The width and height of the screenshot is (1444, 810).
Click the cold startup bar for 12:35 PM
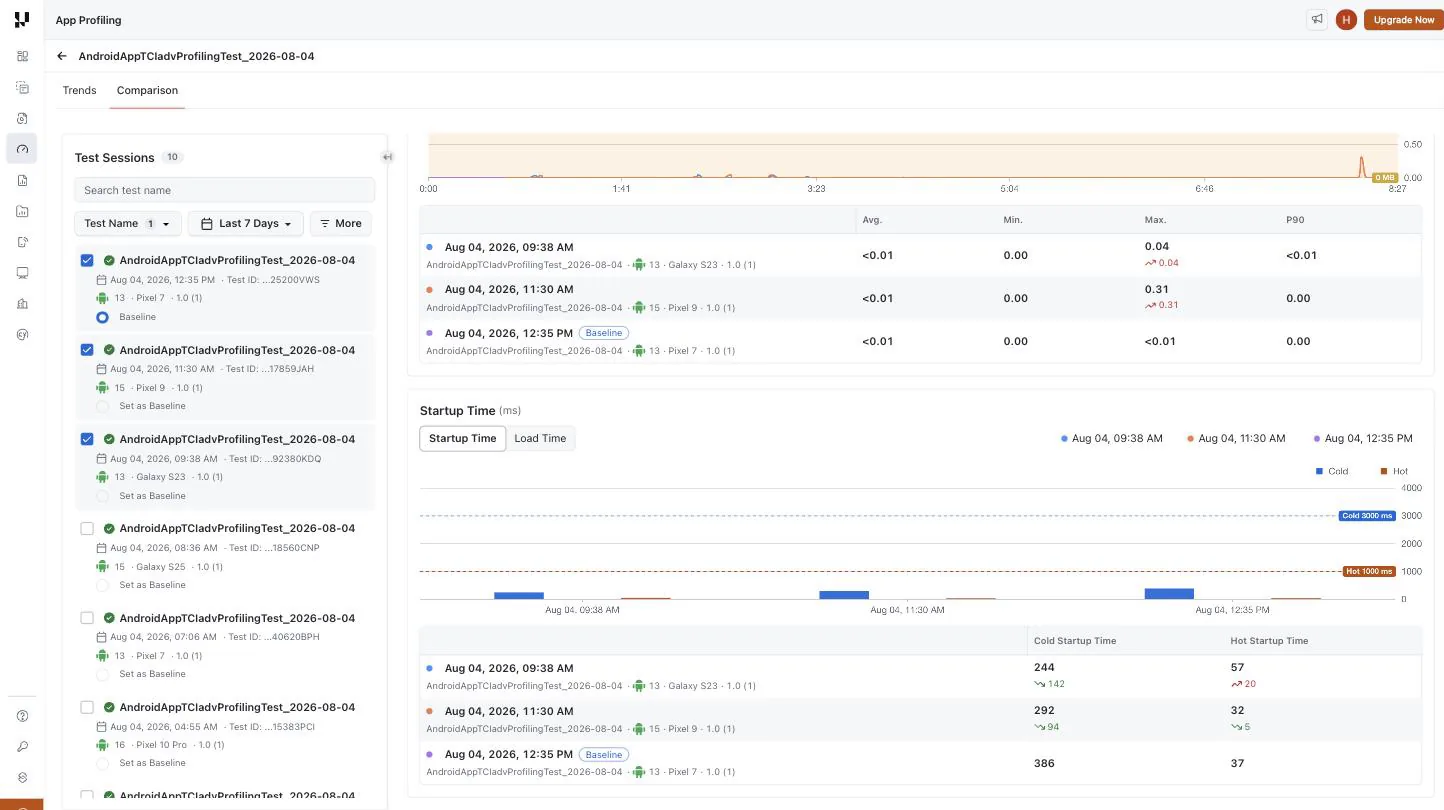pyautogui.click(x=1169, y=594)
